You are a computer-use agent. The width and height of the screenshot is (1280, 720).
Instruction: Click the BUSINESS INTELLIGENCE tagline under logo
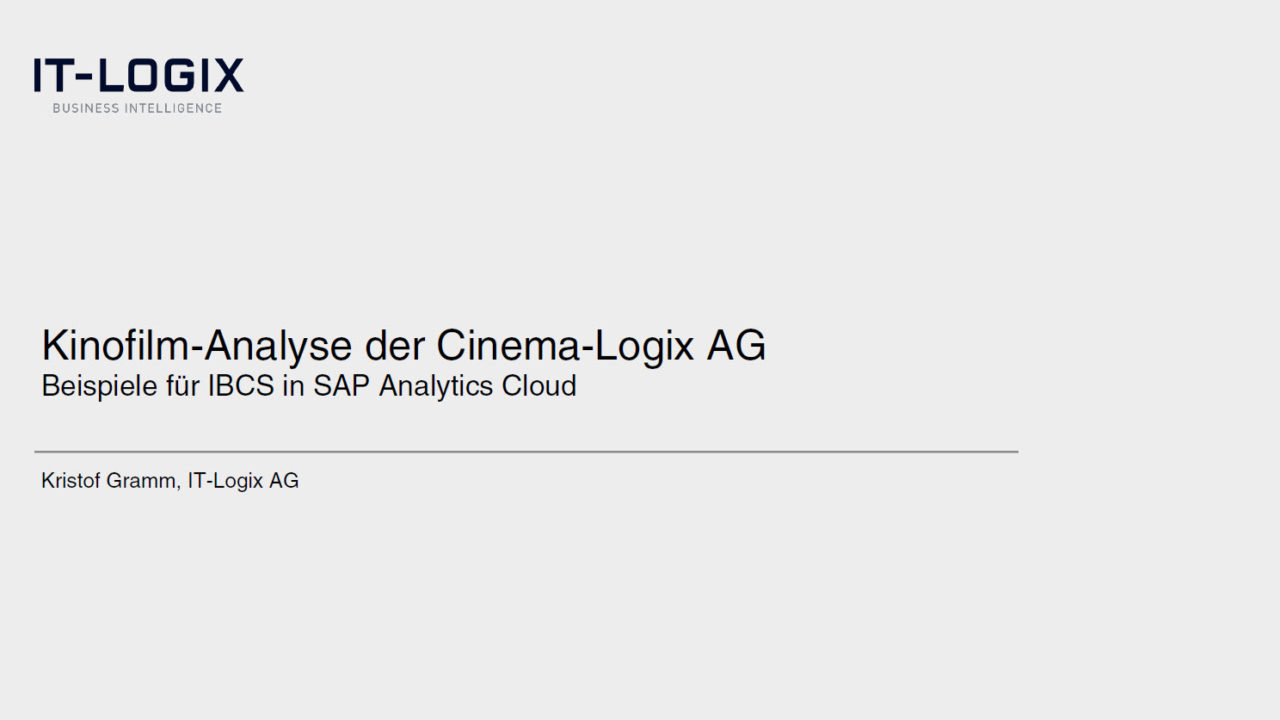(137, 108)
